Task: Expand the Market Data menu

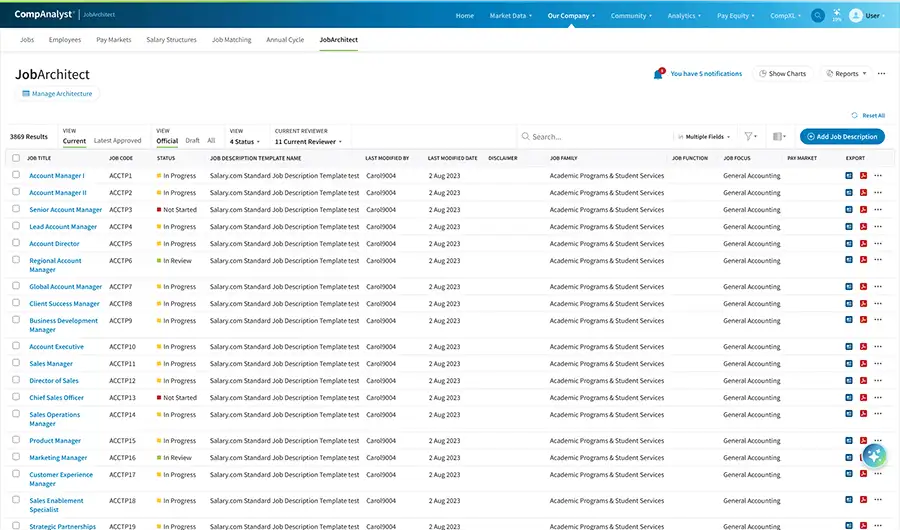Action: [510, 15]
